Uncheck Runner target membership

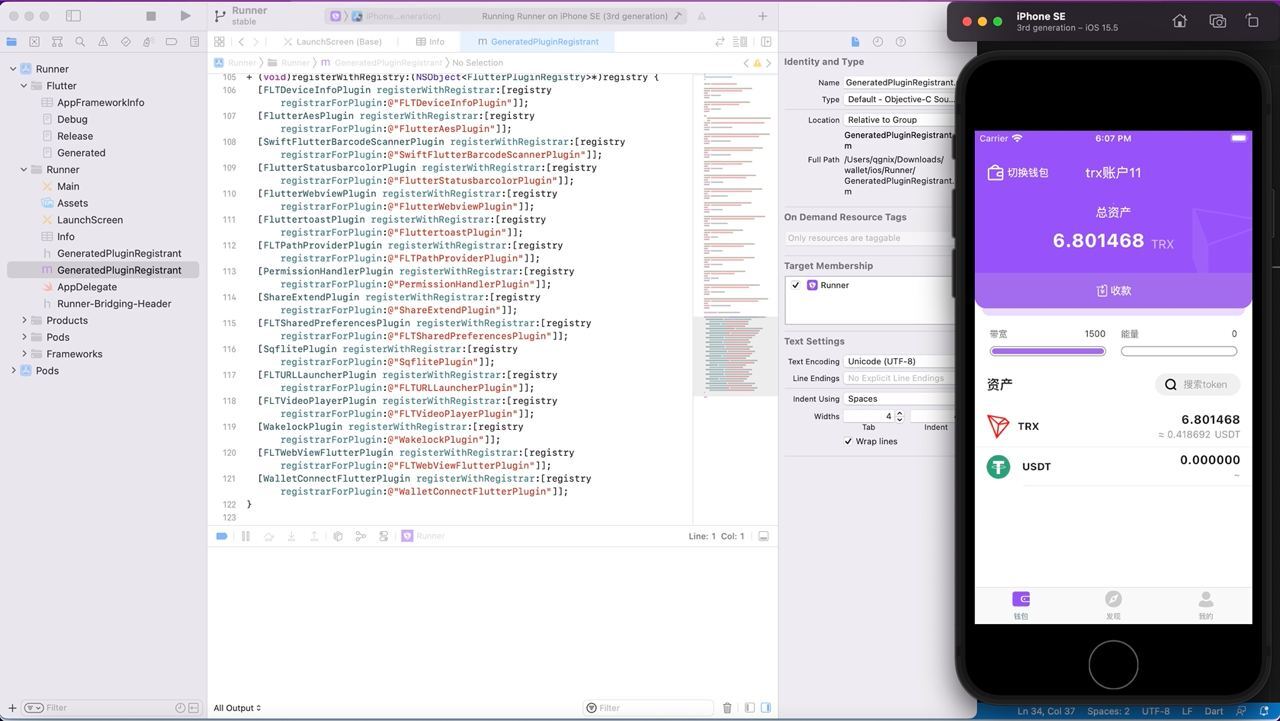[796, 285]
